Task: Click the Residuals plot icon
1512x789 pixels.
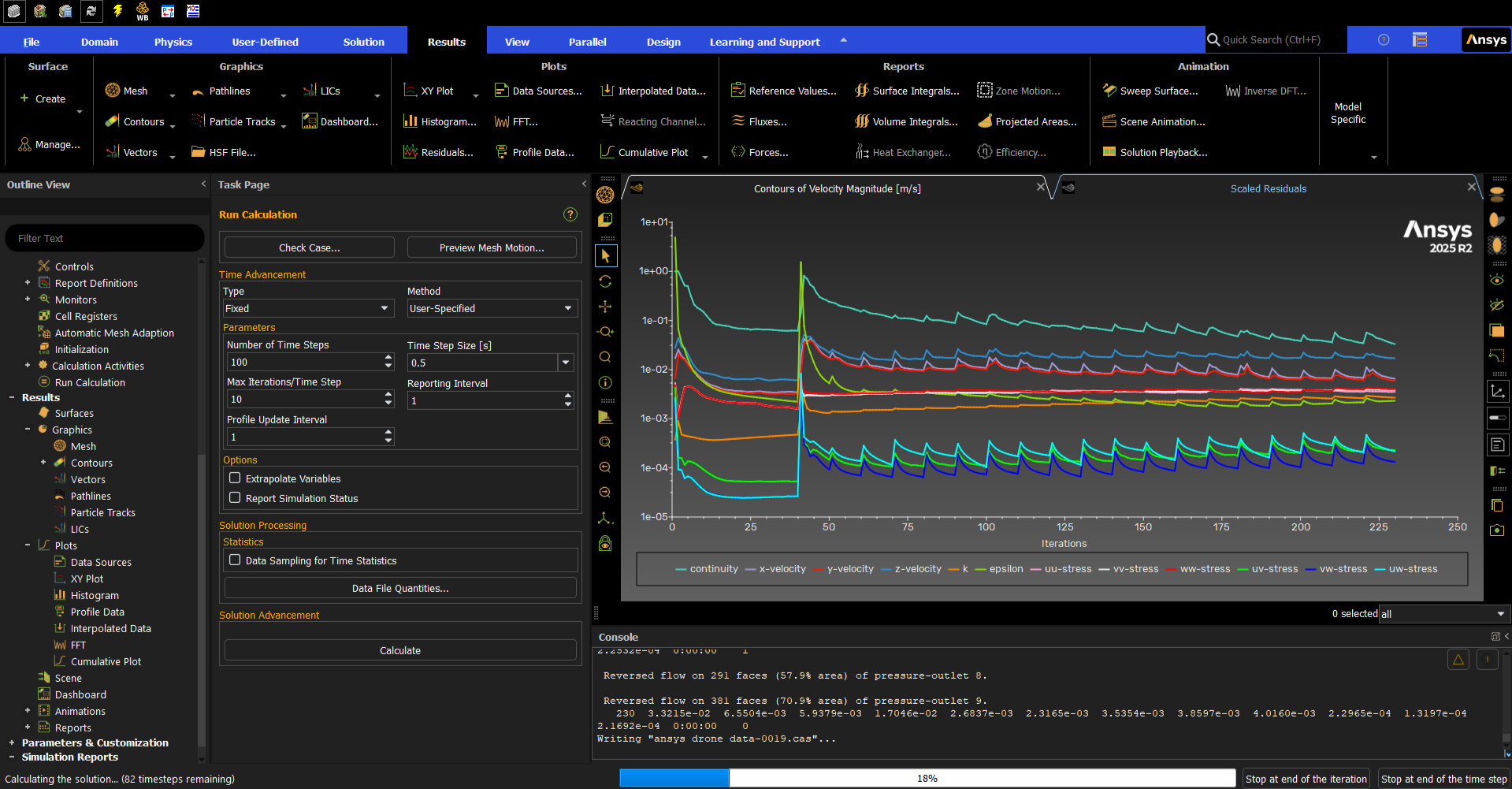Action: pyautogui.click(x=410, y=151)
